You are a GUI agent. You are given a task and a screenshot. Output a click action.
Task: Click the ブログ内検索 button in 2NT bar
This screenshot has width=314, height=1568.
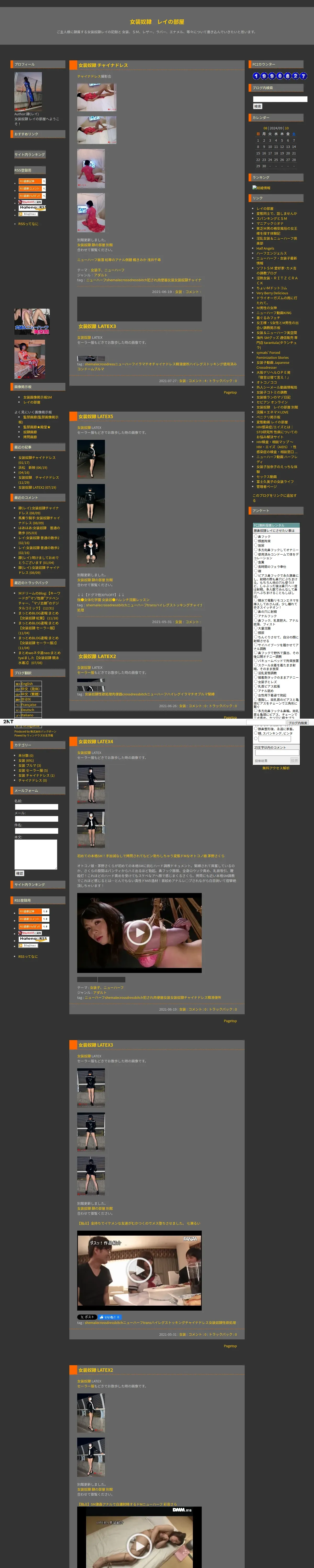(x=298, y=723)
